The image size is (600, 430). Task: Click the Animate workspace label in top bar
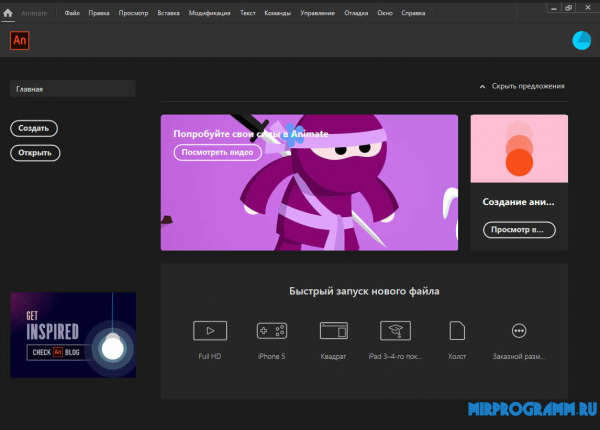click(x=34, y=13)
